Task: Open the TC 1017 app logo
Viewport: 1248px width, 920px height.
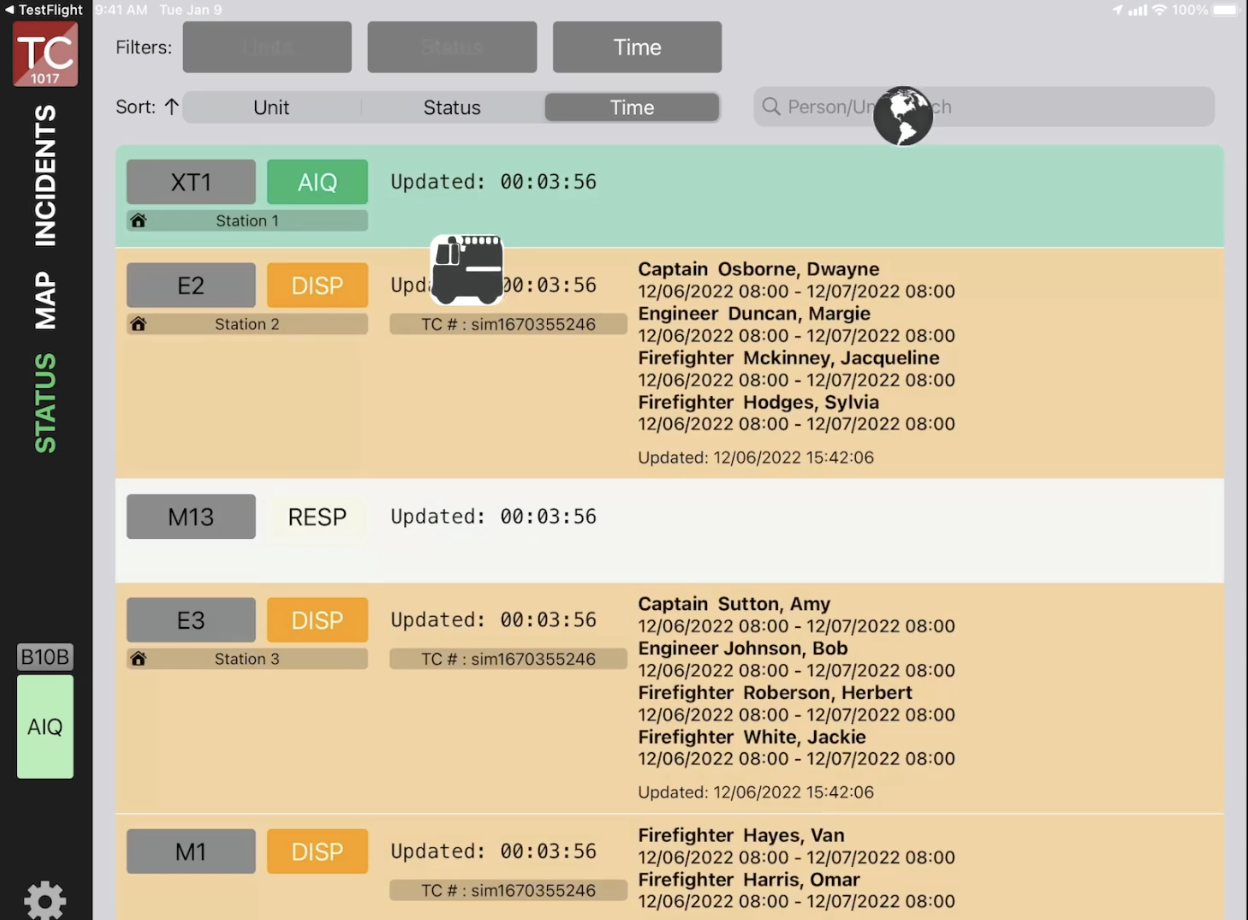Action: click(45, 54)
